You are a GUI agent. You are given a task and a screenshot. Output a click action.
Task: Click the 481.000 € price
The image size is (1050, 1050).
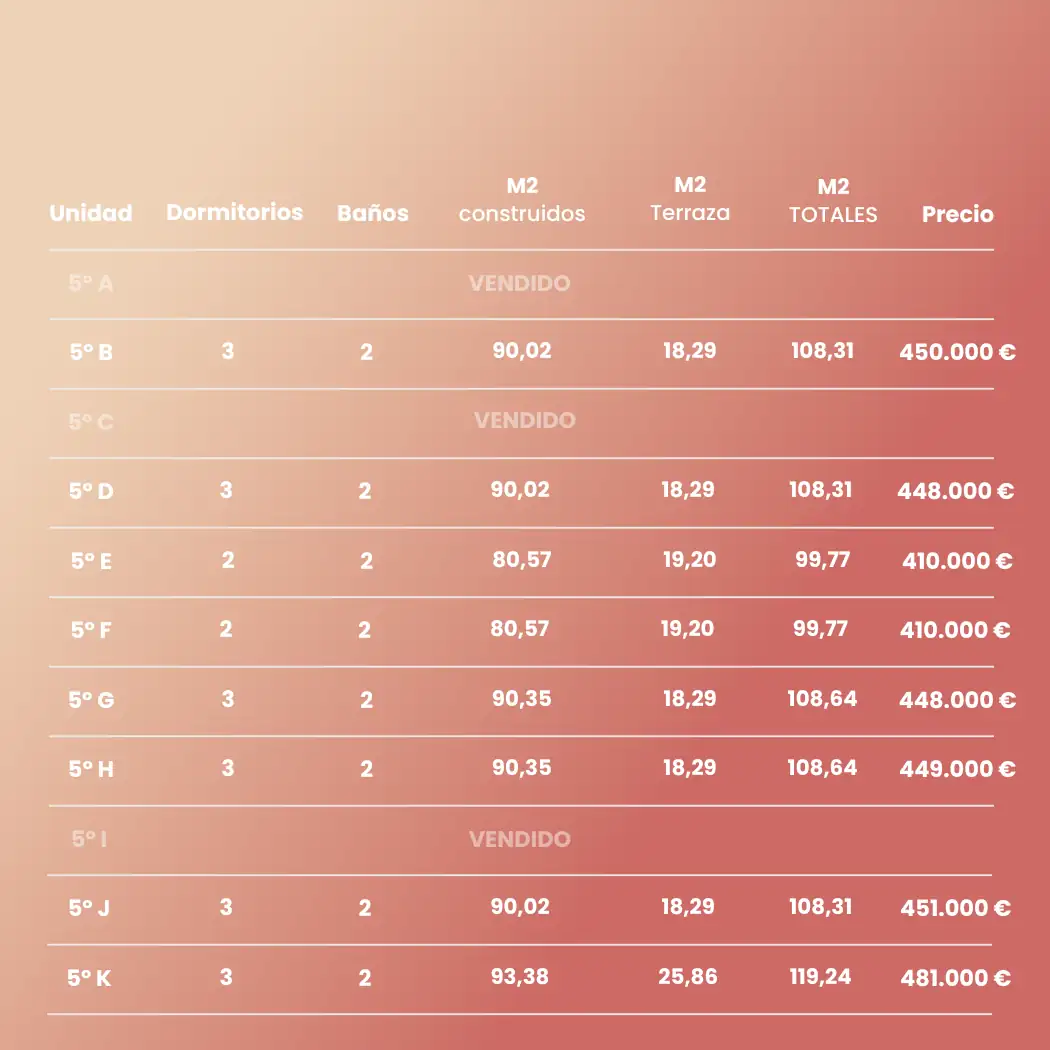point(956,978)
